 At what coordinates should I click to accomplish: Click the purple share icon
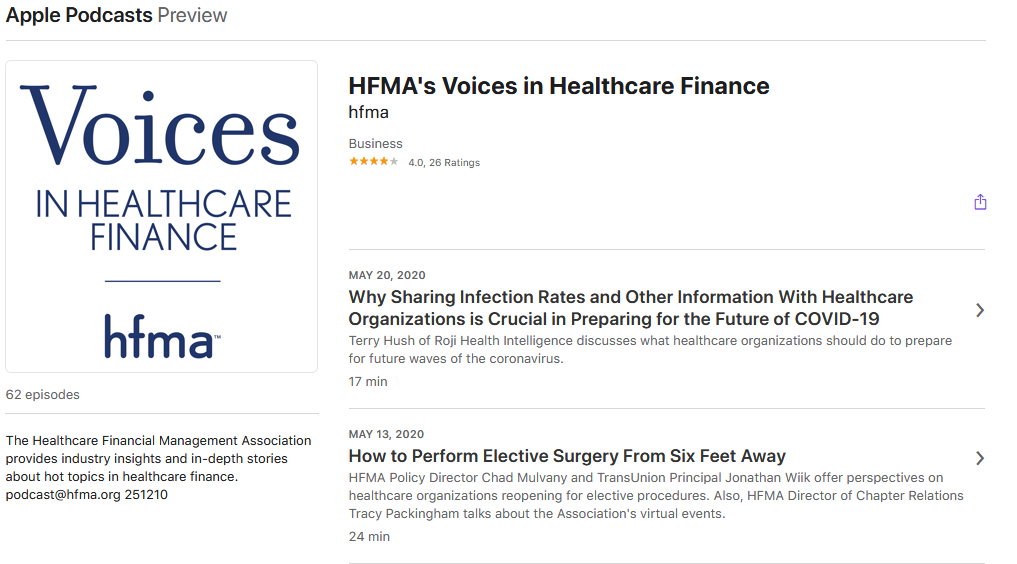980,202
